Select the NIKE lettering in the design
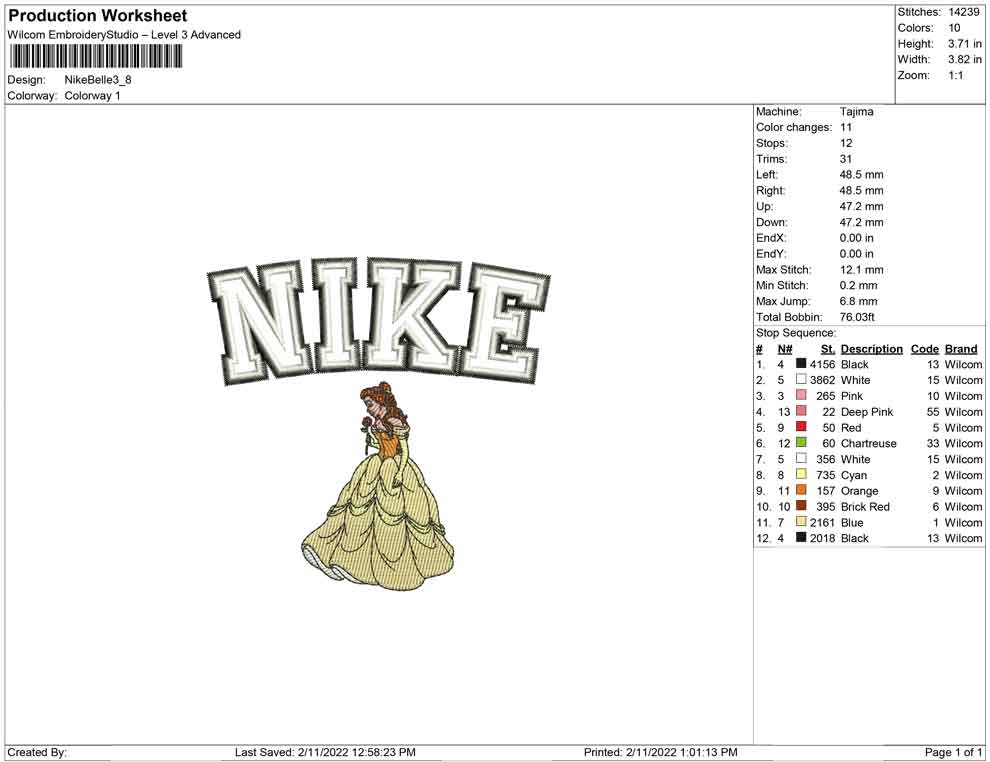Image resolution: width=990 pixels, height=762 pixels. coord(379,321)
